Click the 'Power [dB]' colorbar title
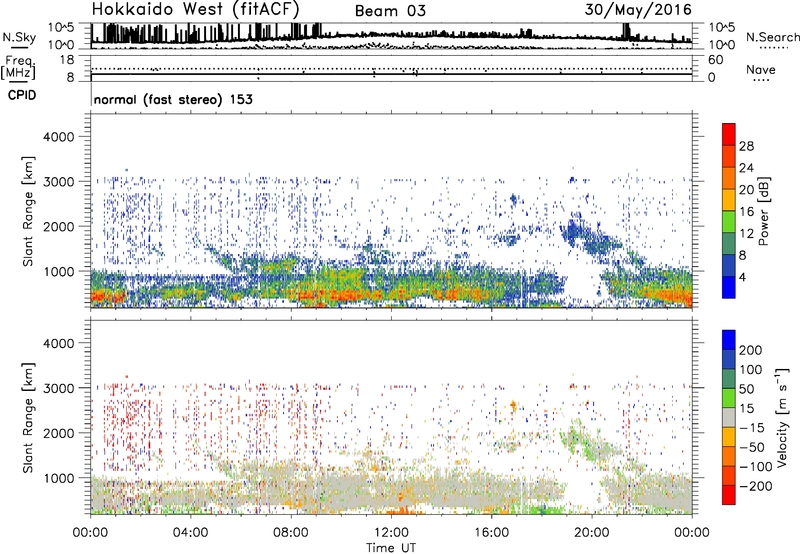 click(x=763, y=211)
